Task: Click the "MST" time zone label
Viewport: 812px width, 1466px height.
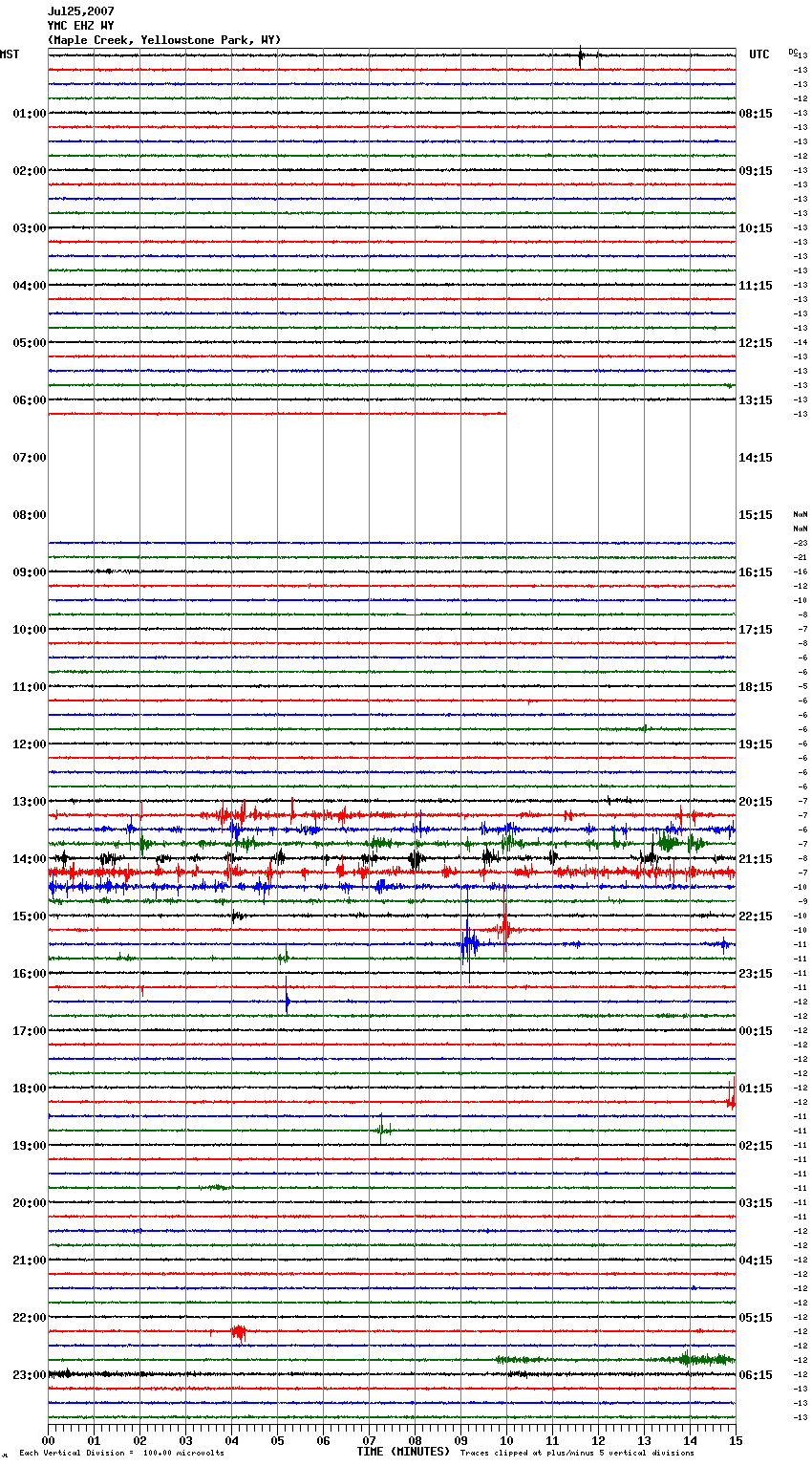Action: pos(10,54)
